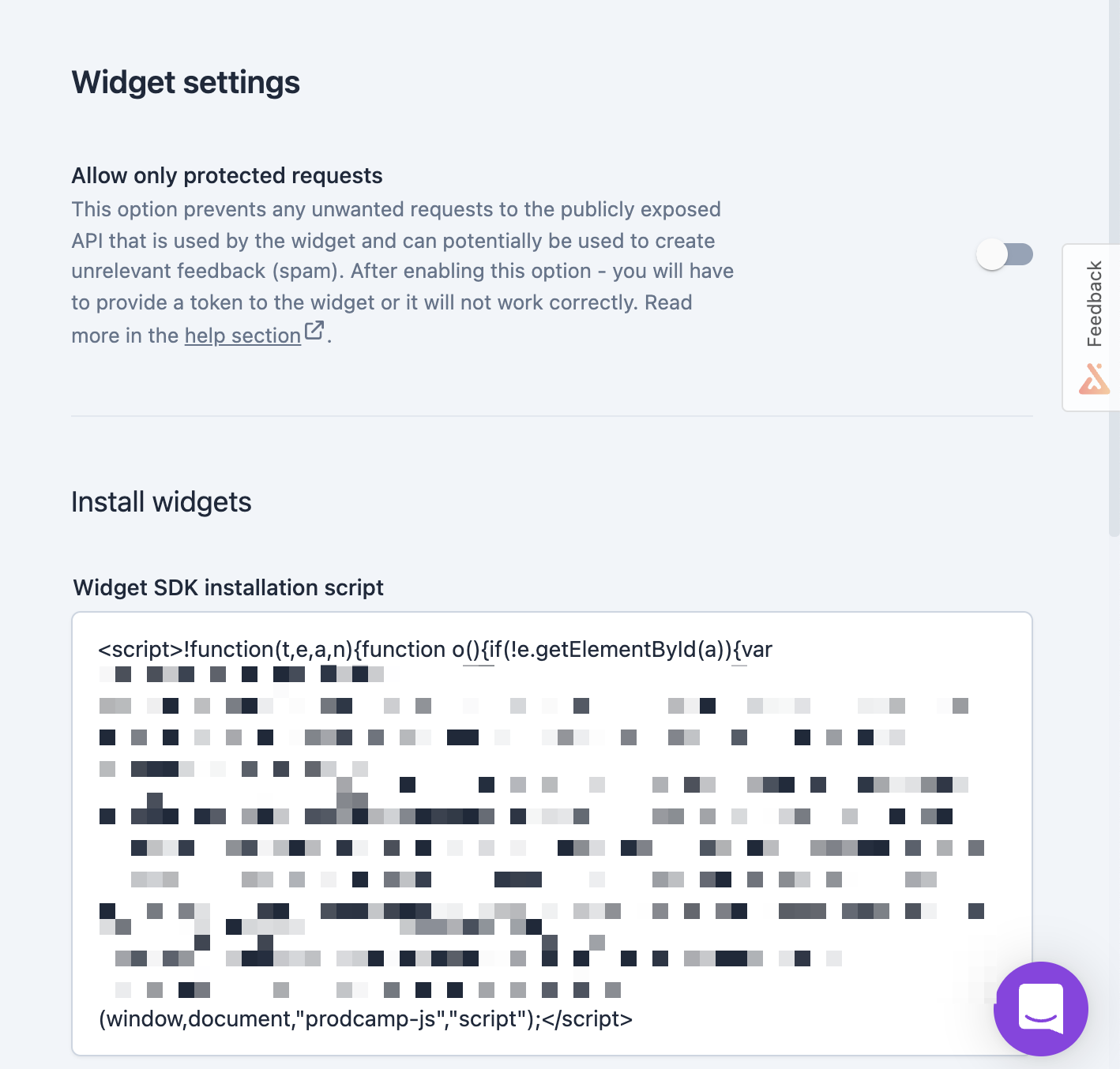The image size is (1120, 1069).
Task: Click the orange logo icon in Feedback tab
Action: (1095, 379)
